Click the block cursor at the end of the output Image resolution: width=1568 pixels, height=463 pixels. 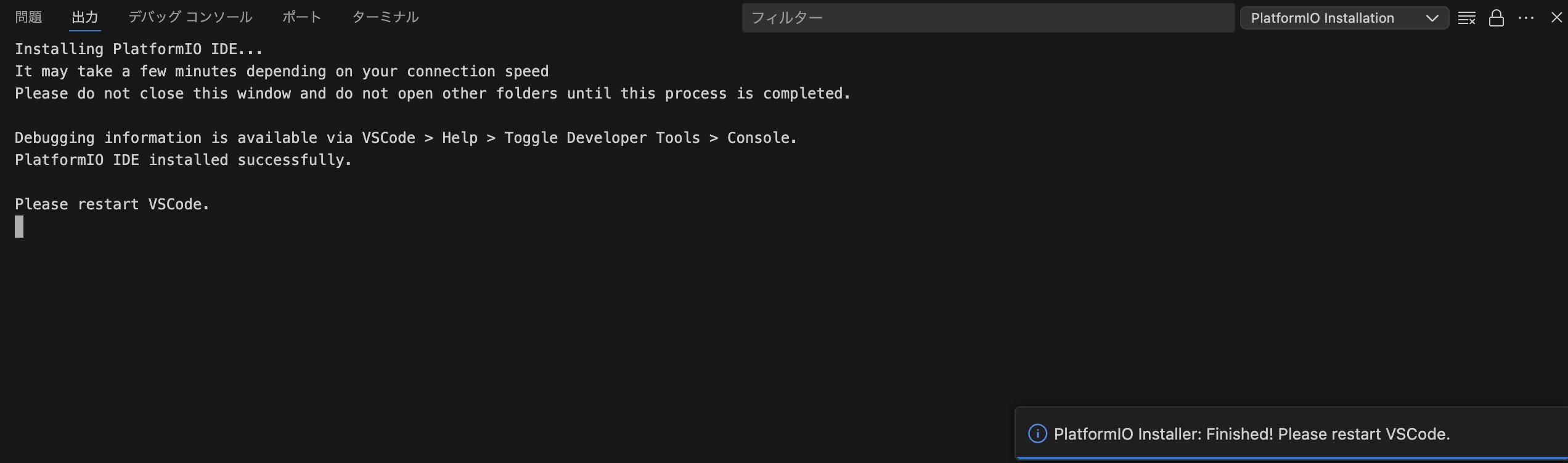coord(19,227)
